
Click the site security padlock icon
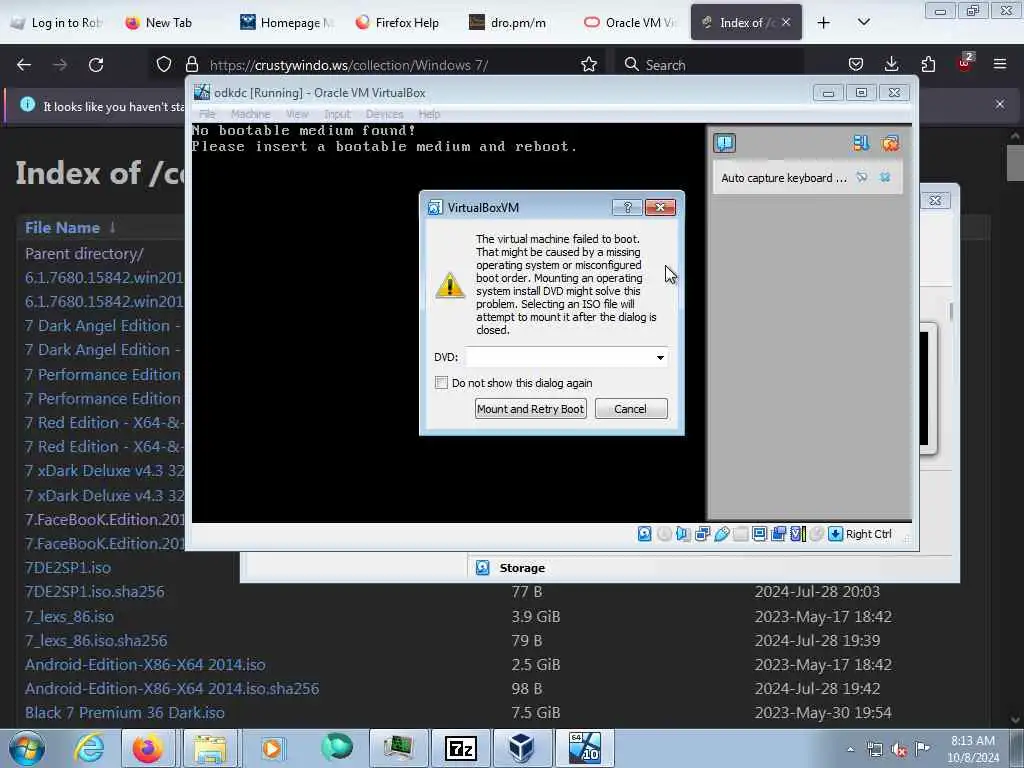pyautogui.click(x=191, y=65)
